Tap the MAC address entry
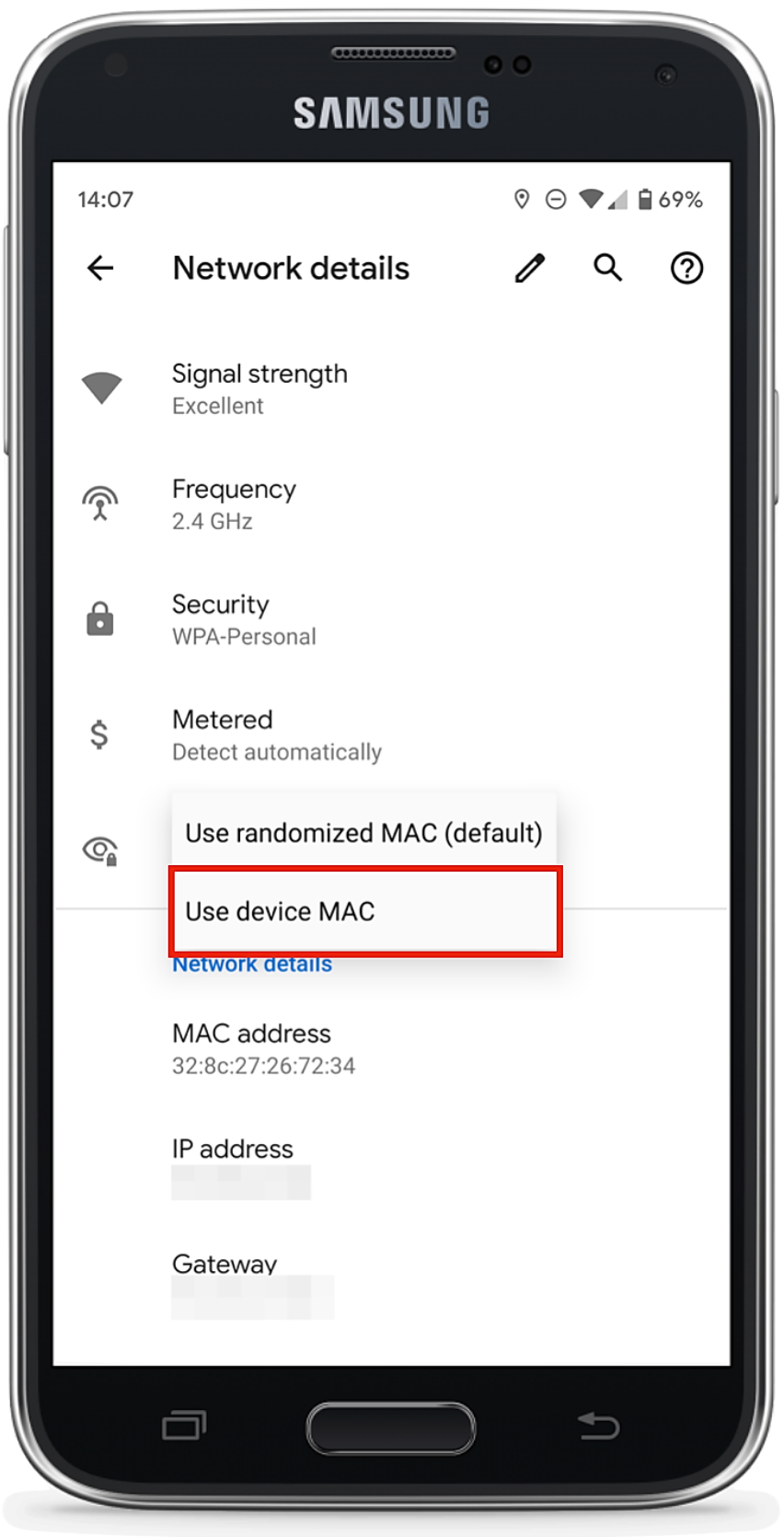This screenshot has height=1537, width=784. point(391,1049)
